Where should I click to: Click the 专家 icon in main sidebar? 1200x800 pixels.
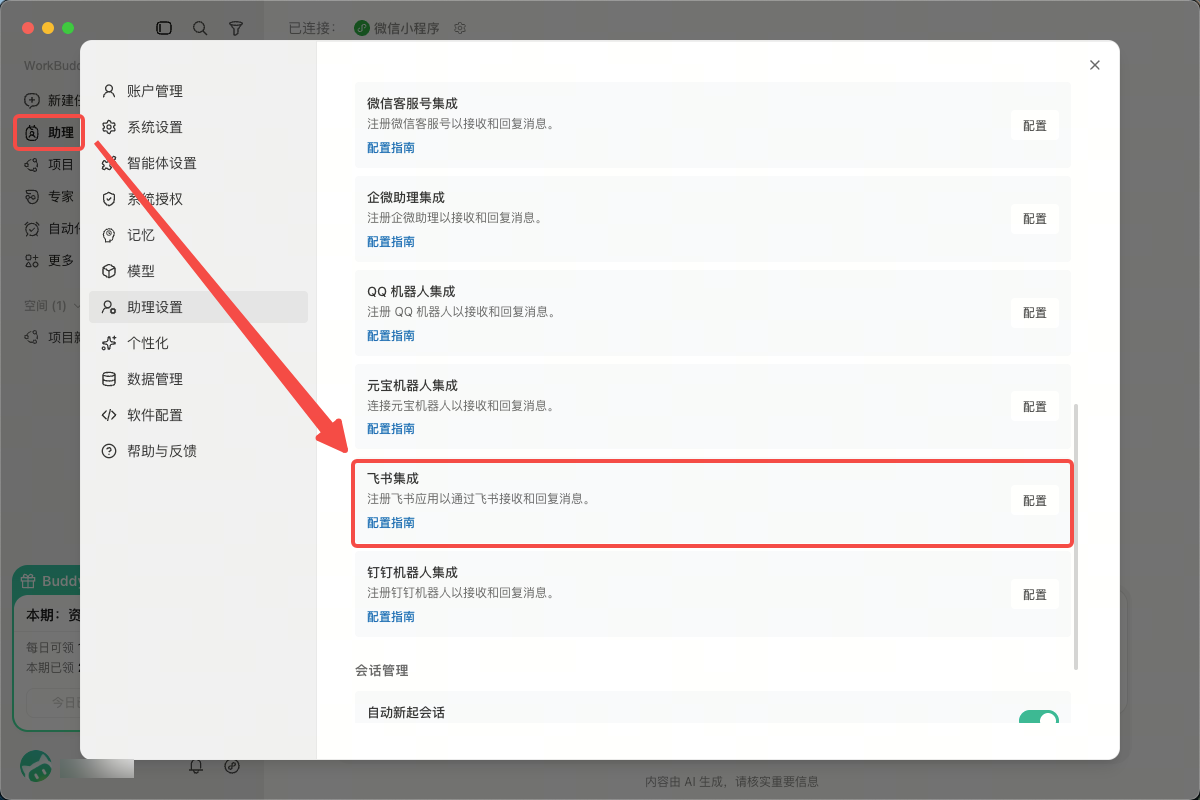pos(32,196)
